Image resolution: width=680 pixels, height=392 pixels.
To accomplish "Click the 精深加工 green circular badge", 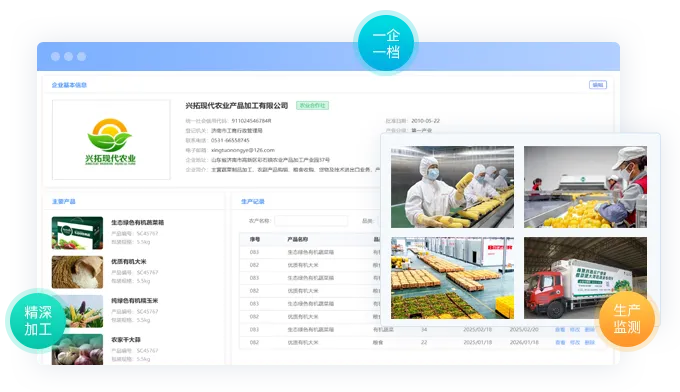I will [38, 320].
